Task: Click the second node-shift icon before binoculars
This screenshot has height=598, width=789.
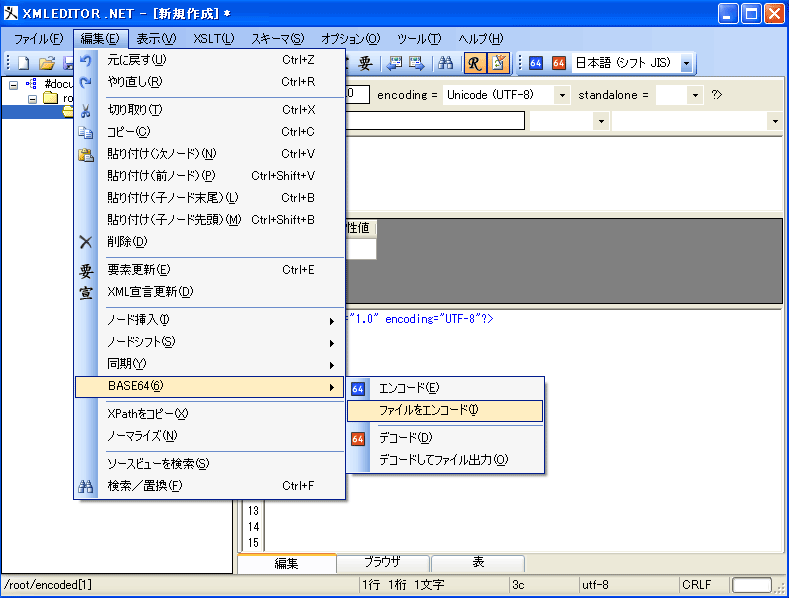Action: 417,63
